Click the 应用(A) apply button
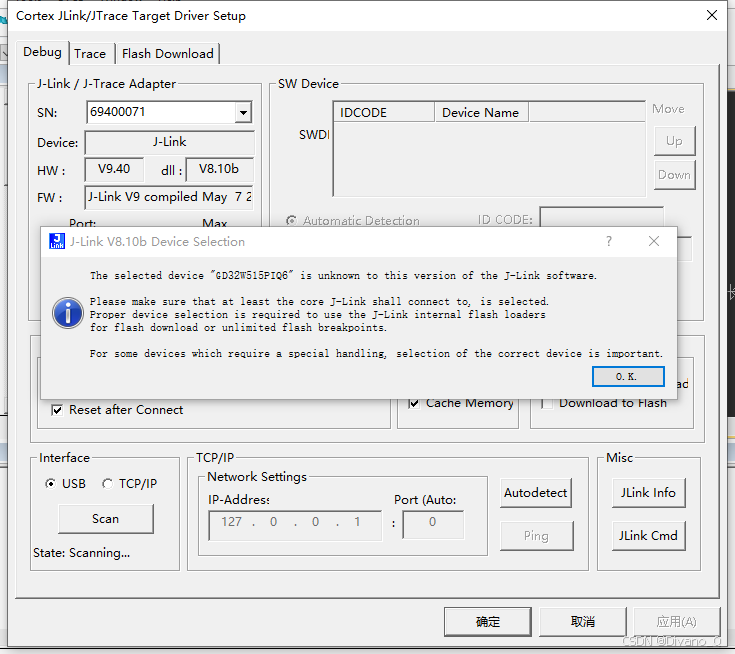 pos(676,622)
